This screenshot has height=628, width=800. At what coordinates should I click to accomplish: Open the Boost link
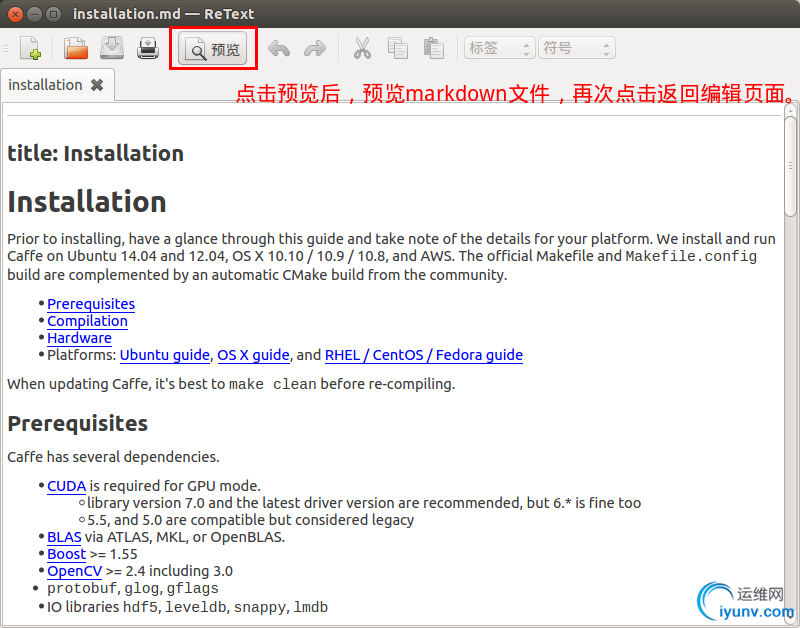pos(66,554)
